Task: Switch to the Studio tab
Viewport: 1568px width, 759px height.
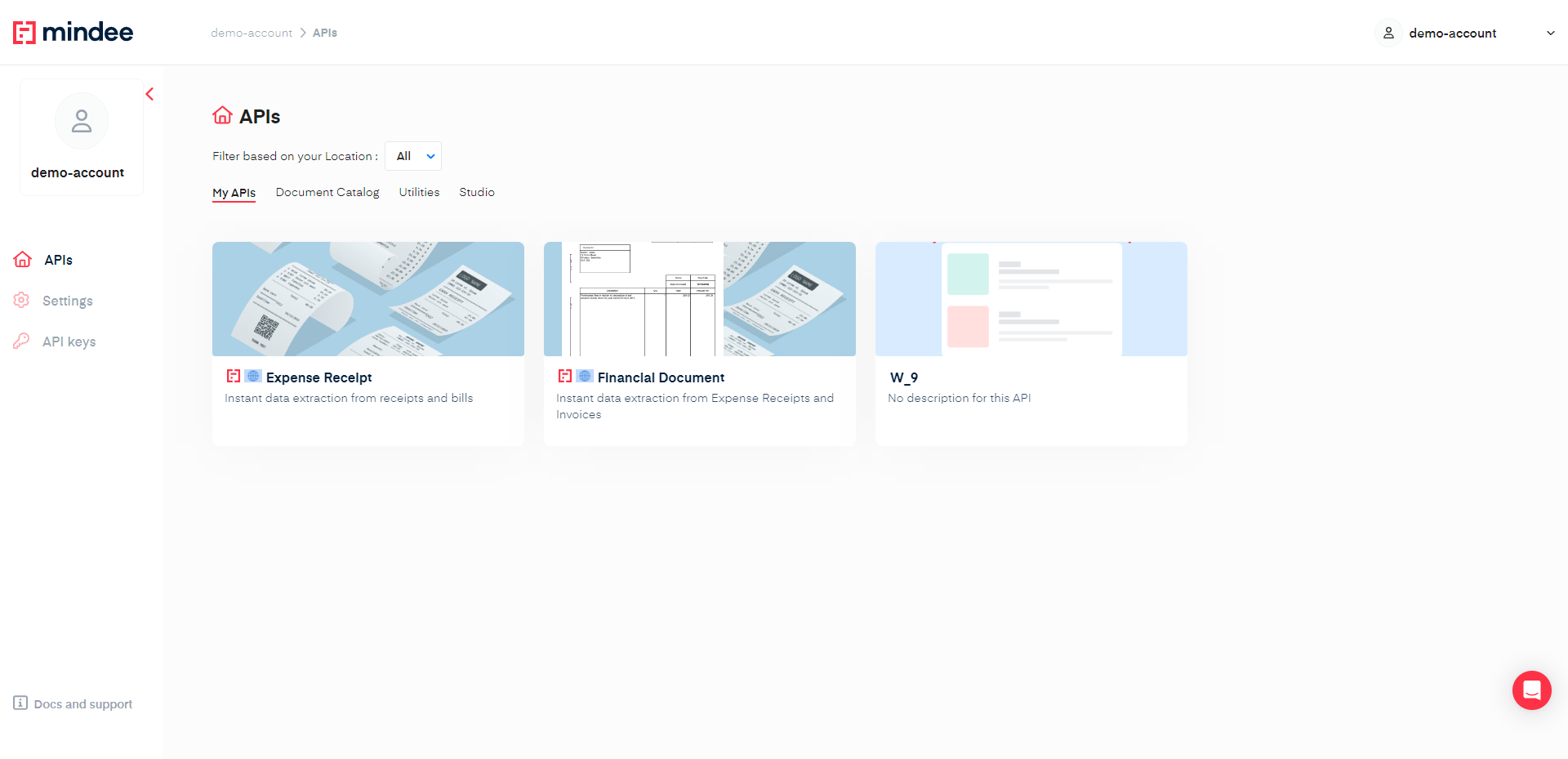Action: pyautogui.click(x=477, y=192)
